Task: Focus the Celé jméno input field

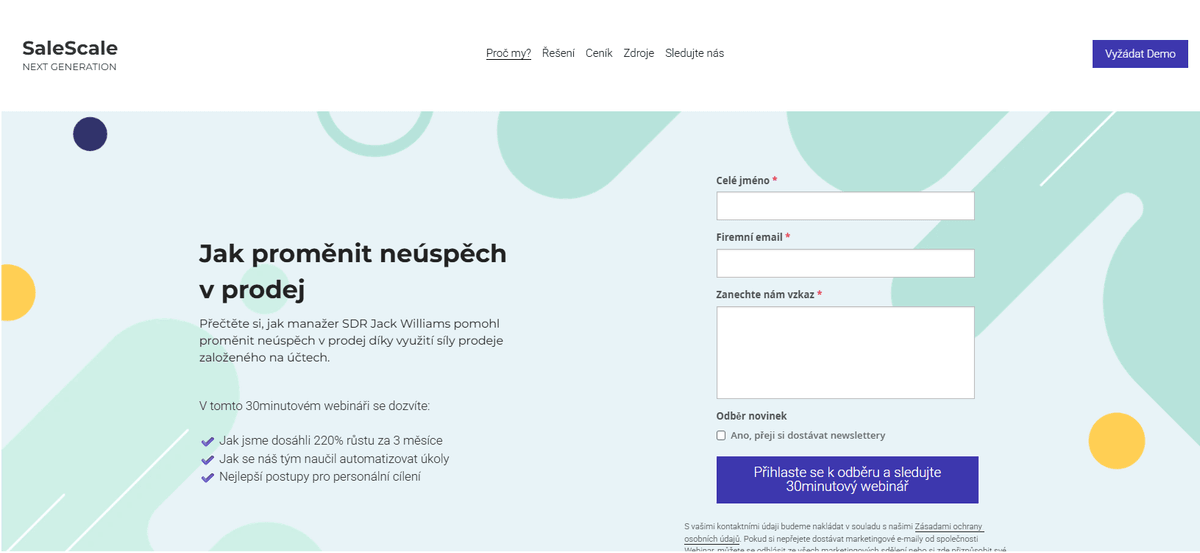Action: pos(845,206)
